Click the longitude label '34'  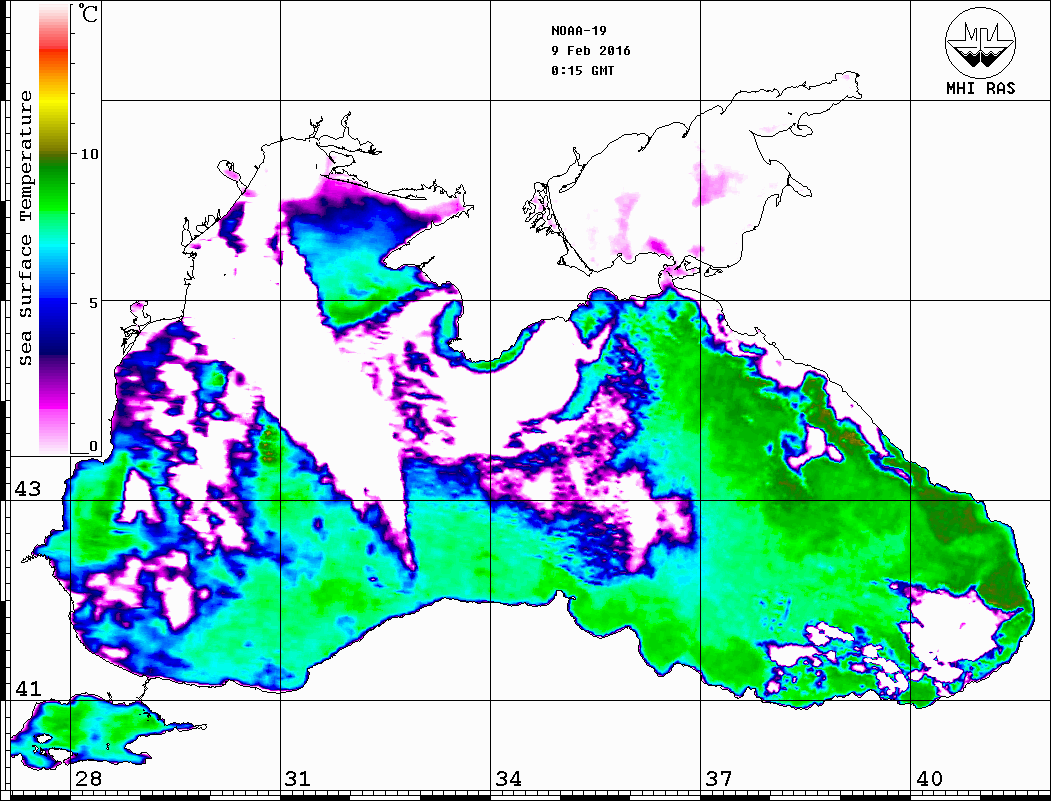(508, 779)
